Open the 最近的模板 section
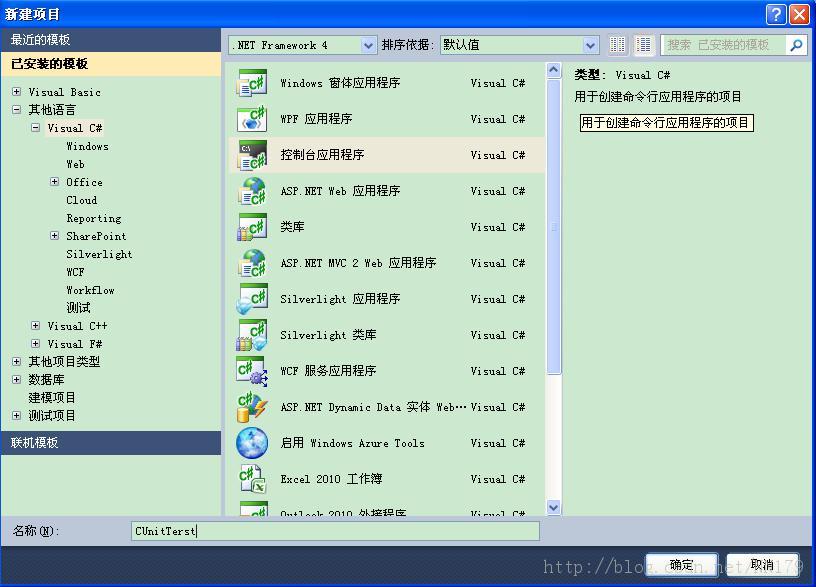 [110, 39]
